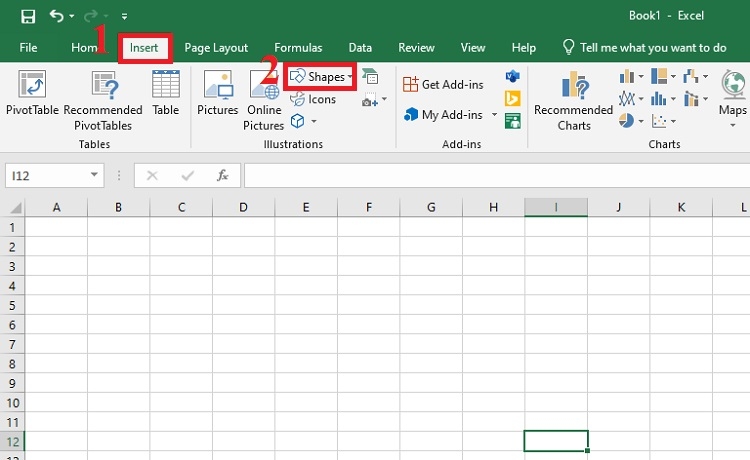Image resolution: width=750 pixels, height=460 pixels.
Task: Open the Name Box dropdown arrow
Action: coord(94,175)
